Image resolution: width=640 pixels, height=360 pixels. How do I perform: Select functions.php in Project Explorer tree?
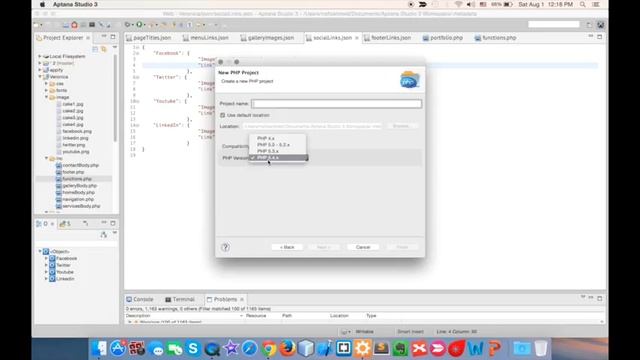[x=73, y=179]
